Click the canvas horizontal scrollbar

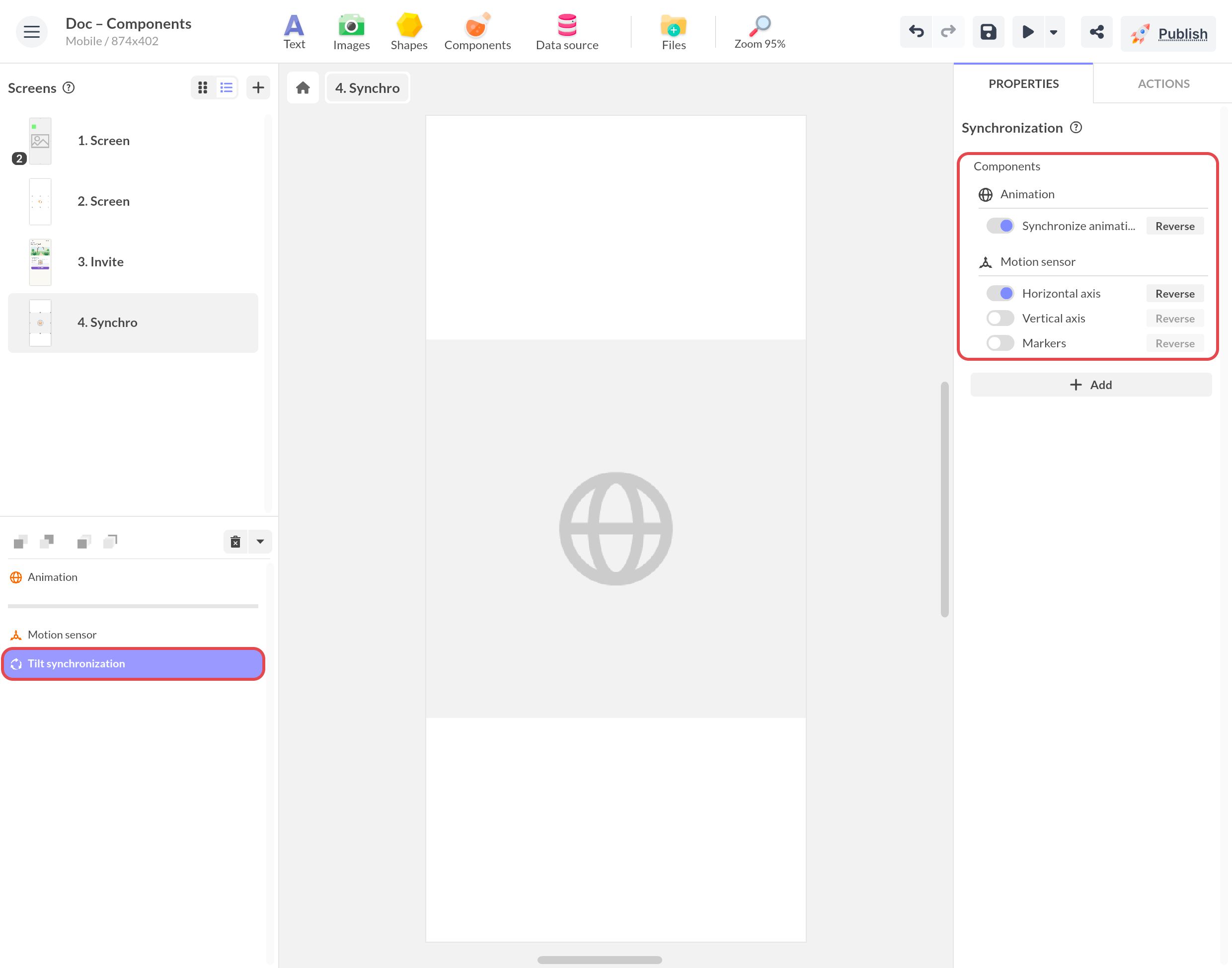tap(599, 960)
